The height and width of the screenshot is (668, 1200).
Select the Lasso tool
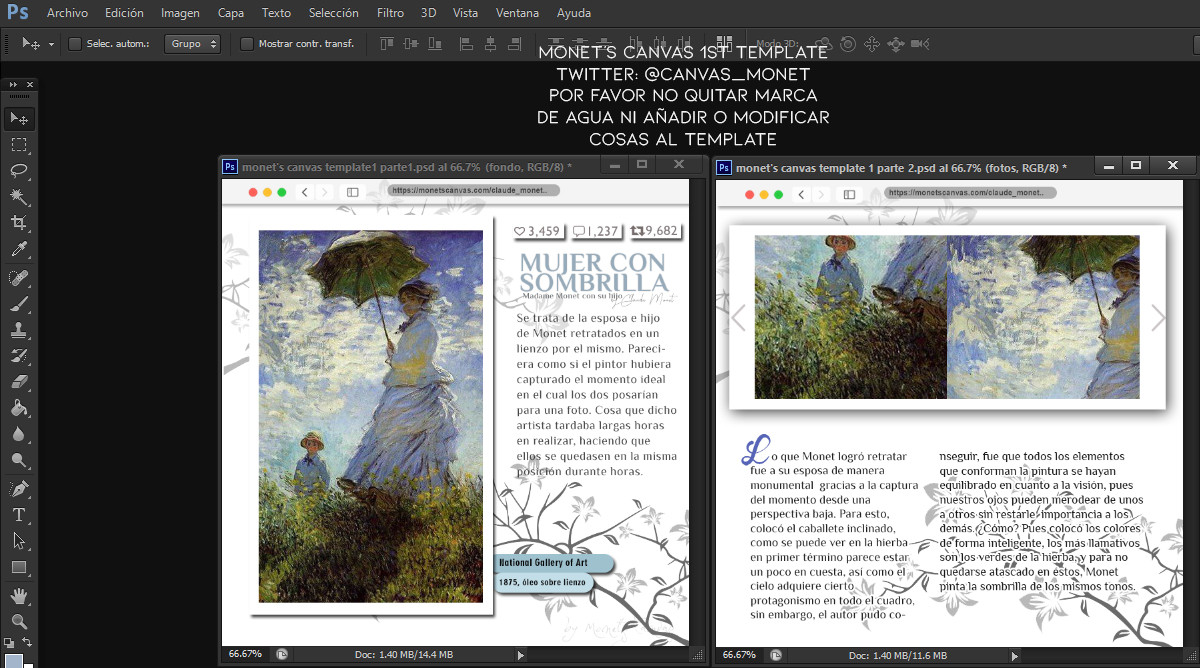[18, 170]
